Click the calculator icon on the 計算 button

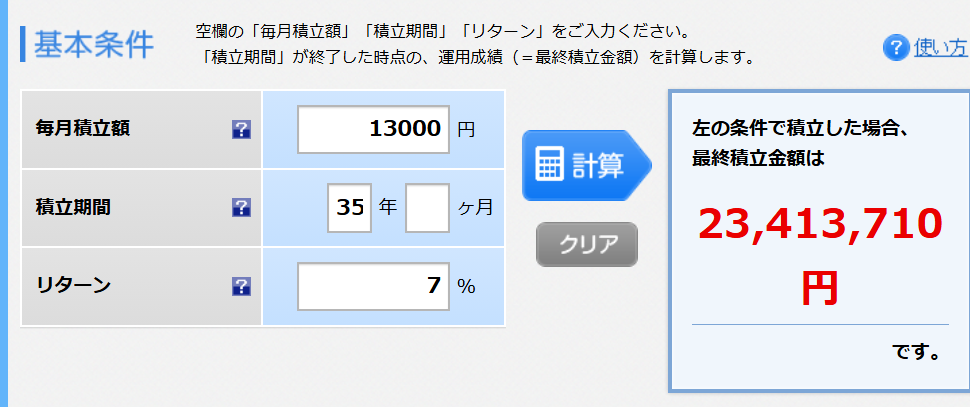pos(549,165)
